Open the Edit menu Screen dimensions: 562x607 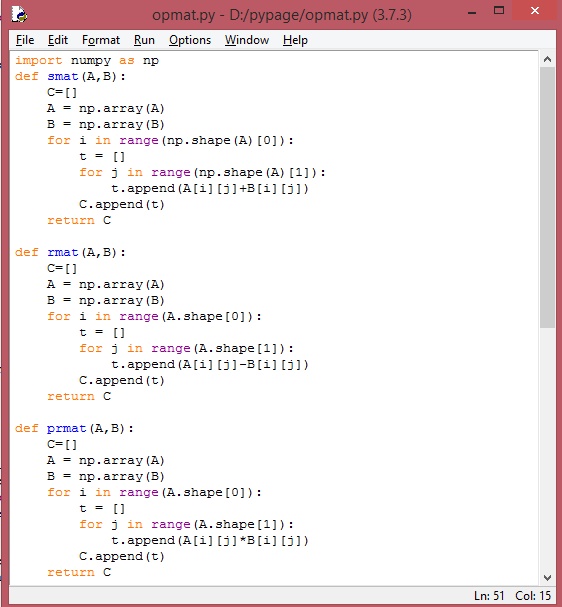coord(58,40)
